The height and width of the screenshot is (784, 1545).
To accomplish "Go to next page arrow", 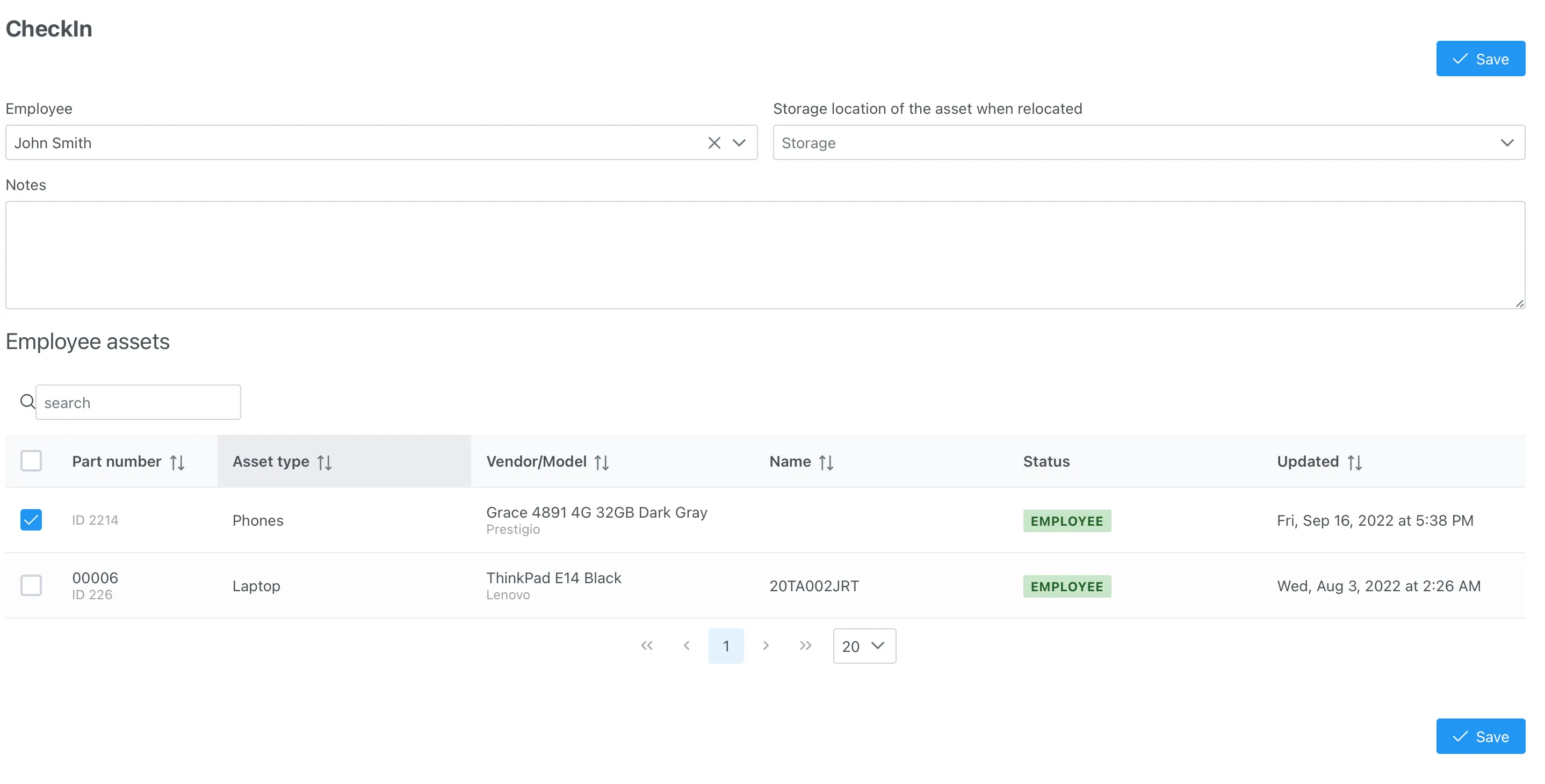I will 766,645.
